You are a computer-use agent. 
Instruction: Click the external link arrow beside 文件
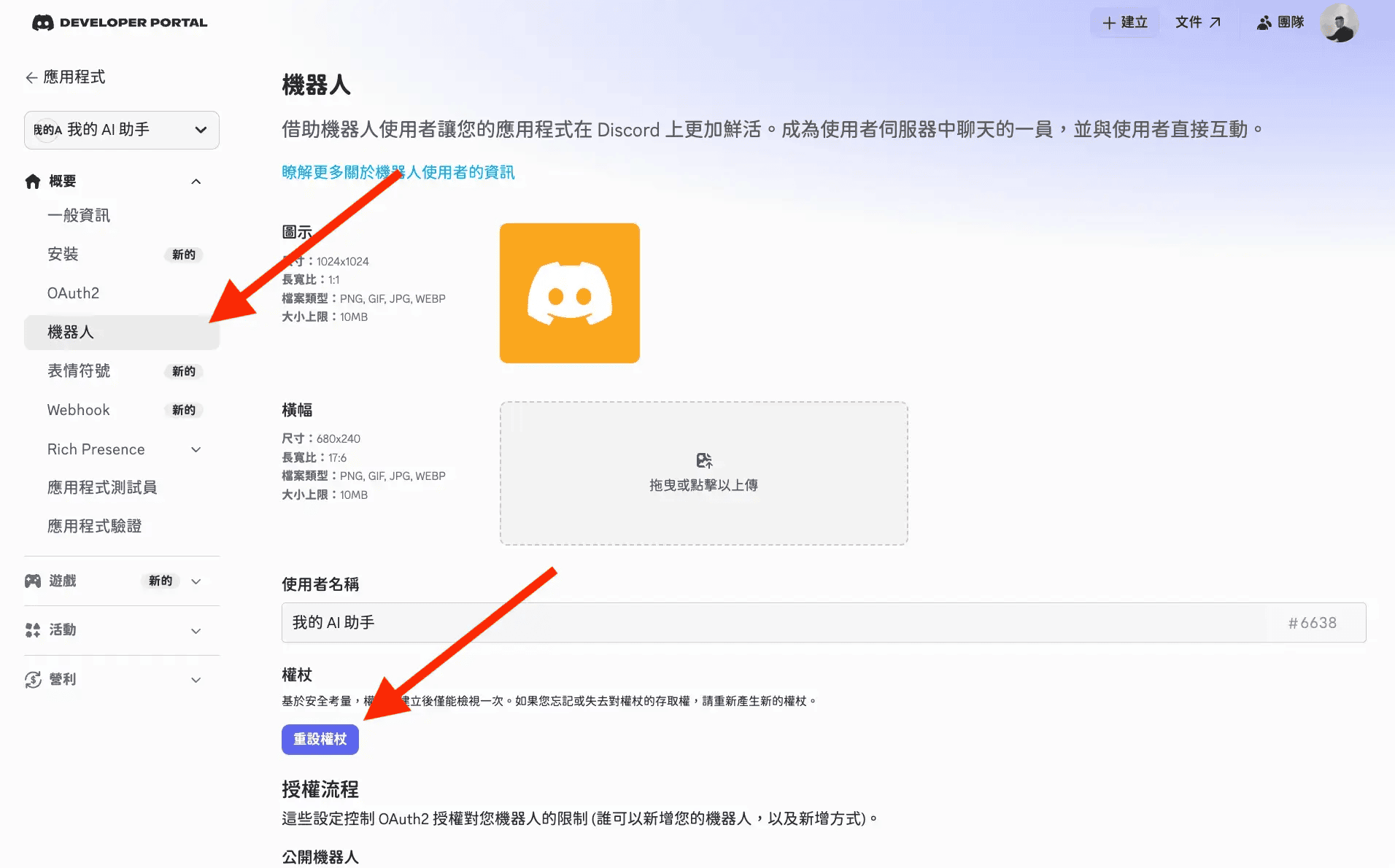1215,23
